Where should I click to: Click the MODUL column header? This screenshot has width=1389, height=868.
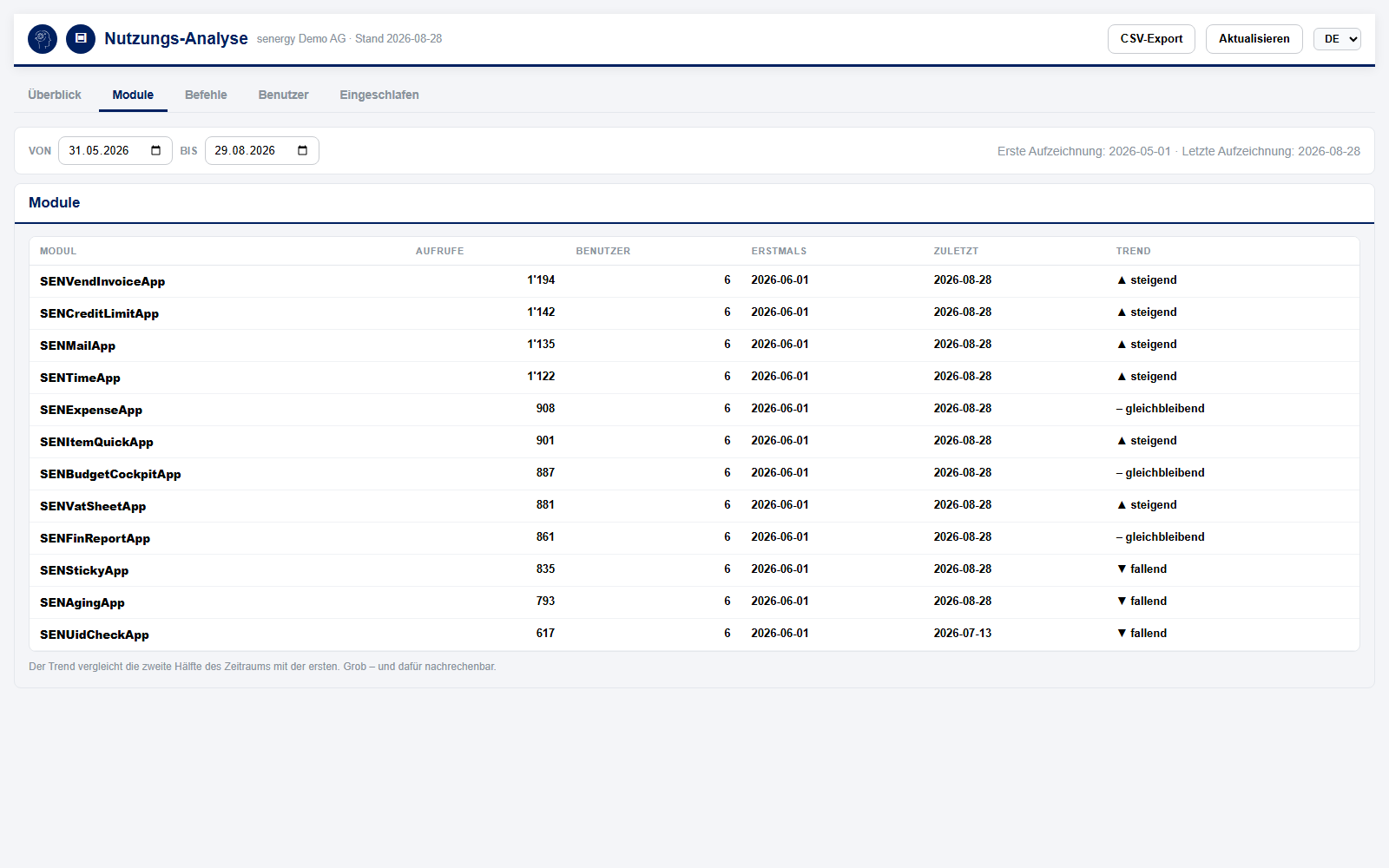[x=58, y=252]
